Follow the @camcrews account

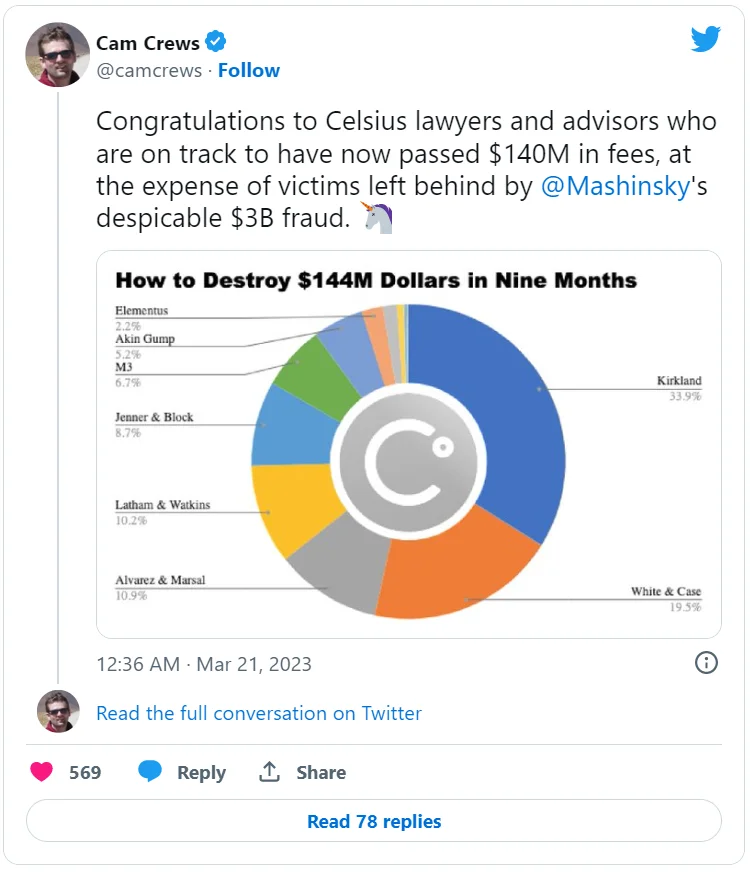(249, 70)
